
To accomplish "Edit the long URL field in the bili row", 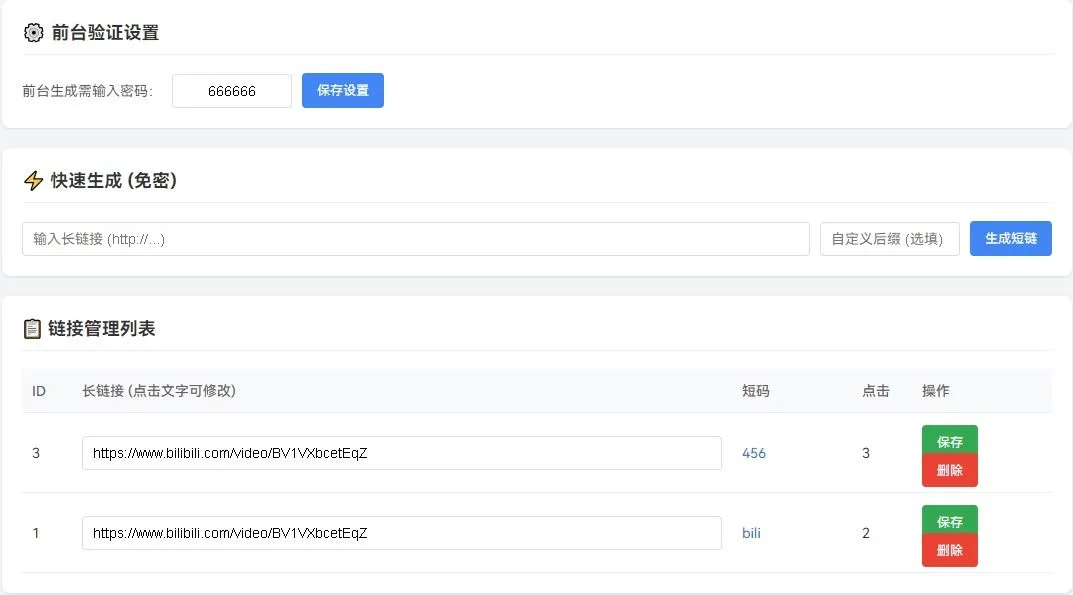I will [x=401, y=533].
